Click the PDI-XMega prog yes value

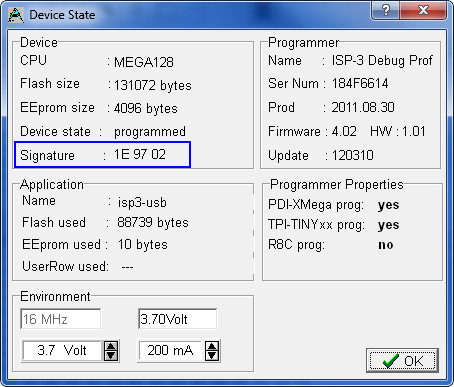(x=388, y=205)
